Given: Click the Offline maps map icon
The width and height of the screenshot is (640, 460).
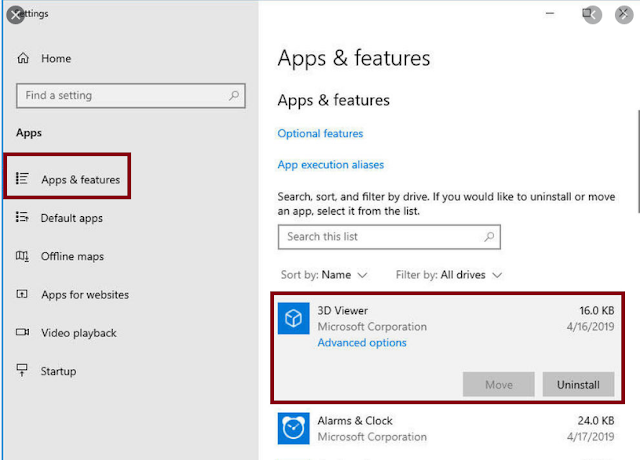Looking at the screenshot, I should (x=22, y=256).
